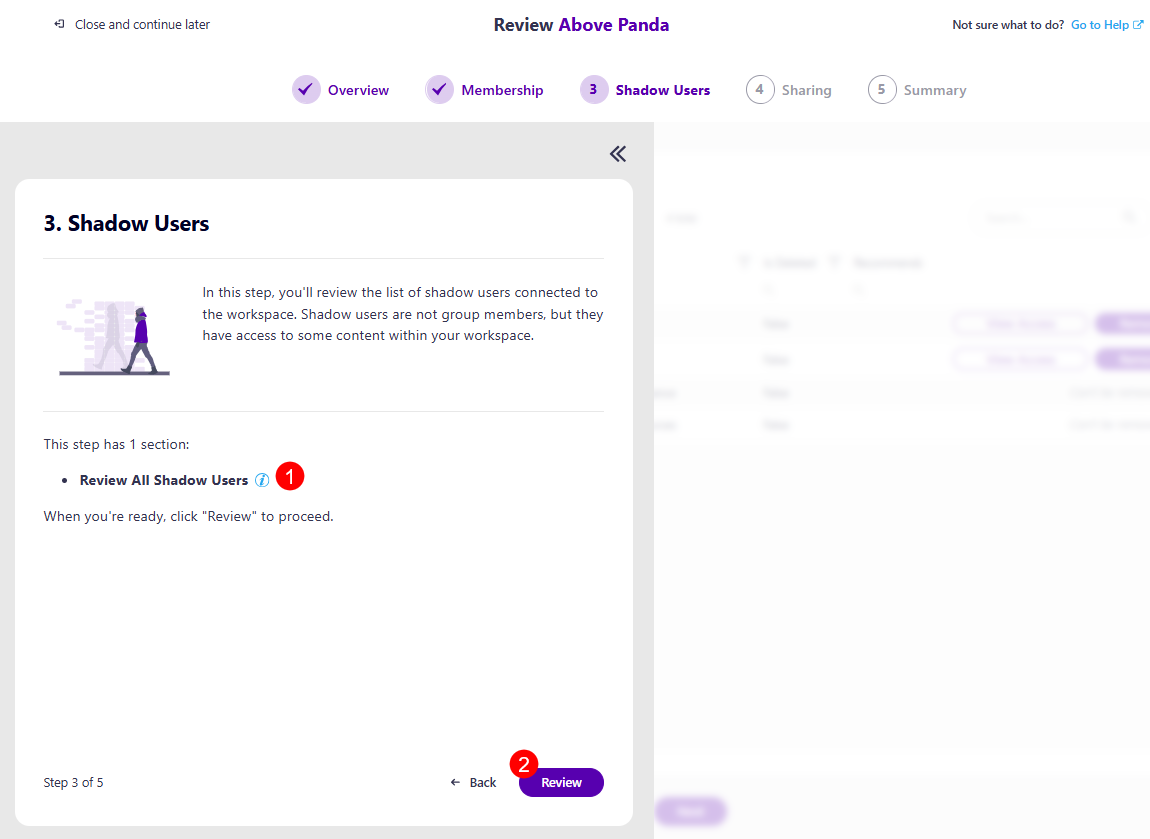Open the first filter funnel in the background table
1150x839 pixels.
[x=744, y=261]
